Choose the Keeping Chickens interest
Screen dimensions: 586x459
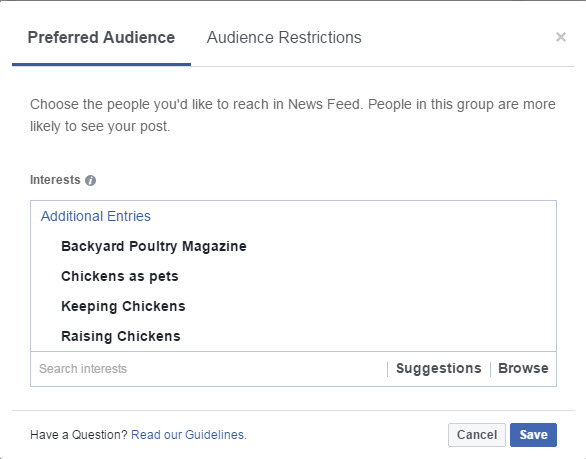[x=123, y=306]
